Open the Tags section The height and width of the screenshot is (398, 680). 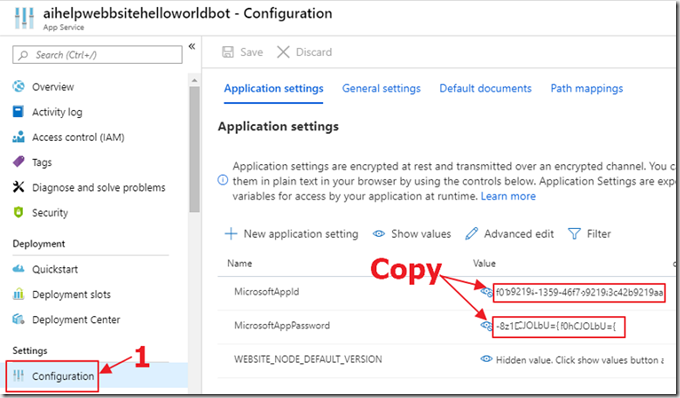coord(33,162)
